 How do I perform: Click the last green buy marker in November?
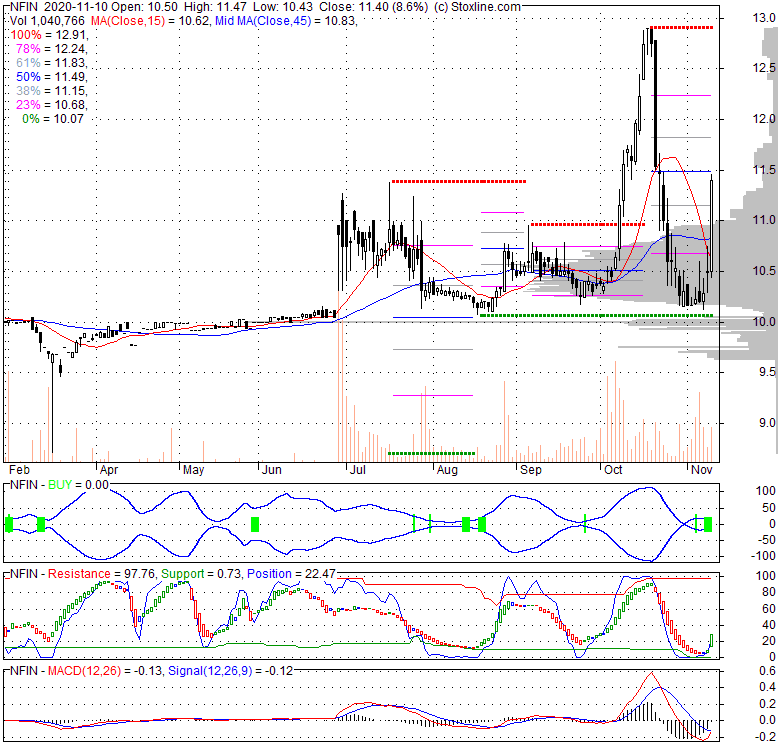[708, 524]
